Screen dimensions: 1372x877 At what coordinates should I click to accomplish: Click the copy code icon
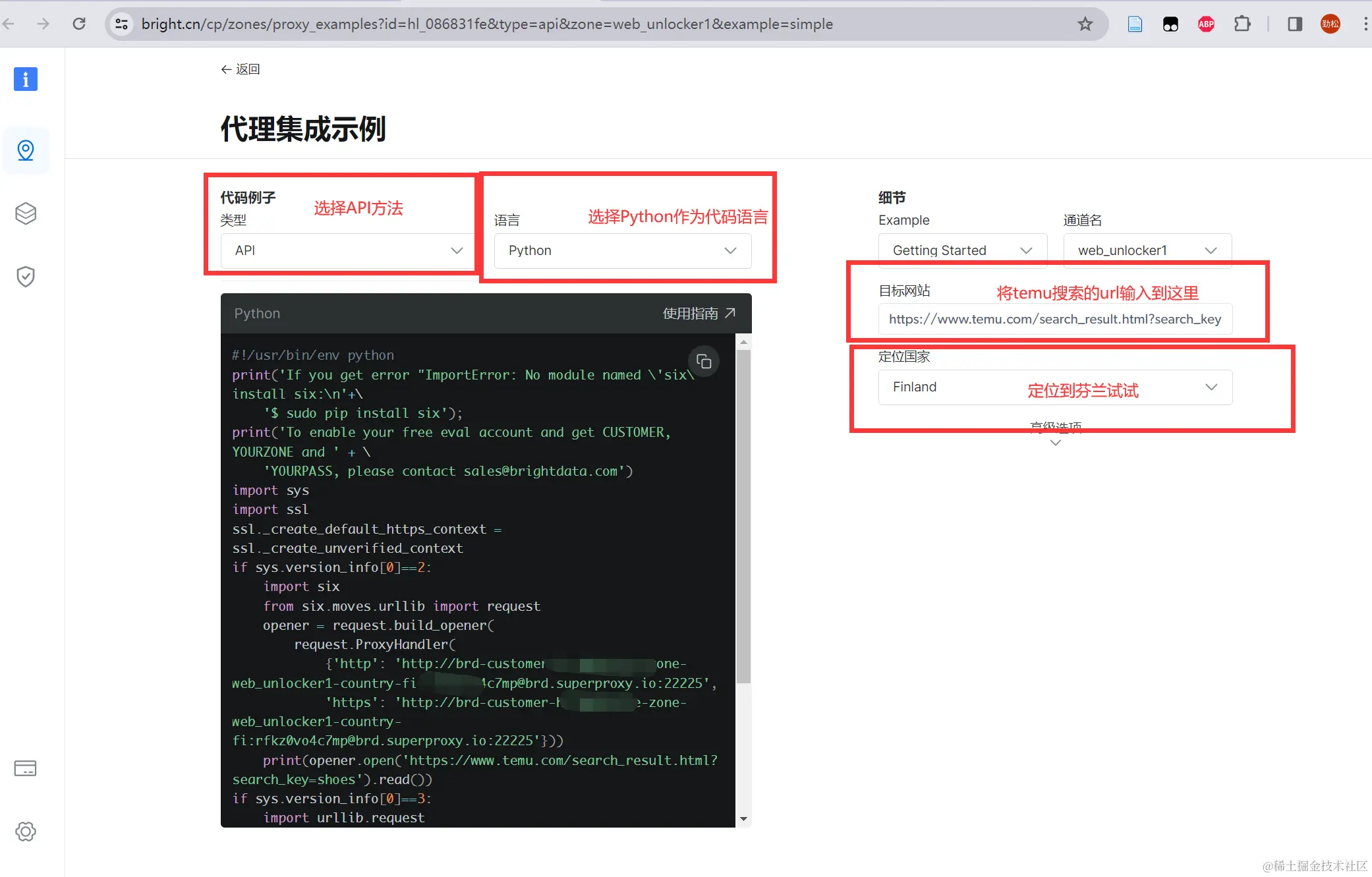pyautogui.click(x=703, y=362)
